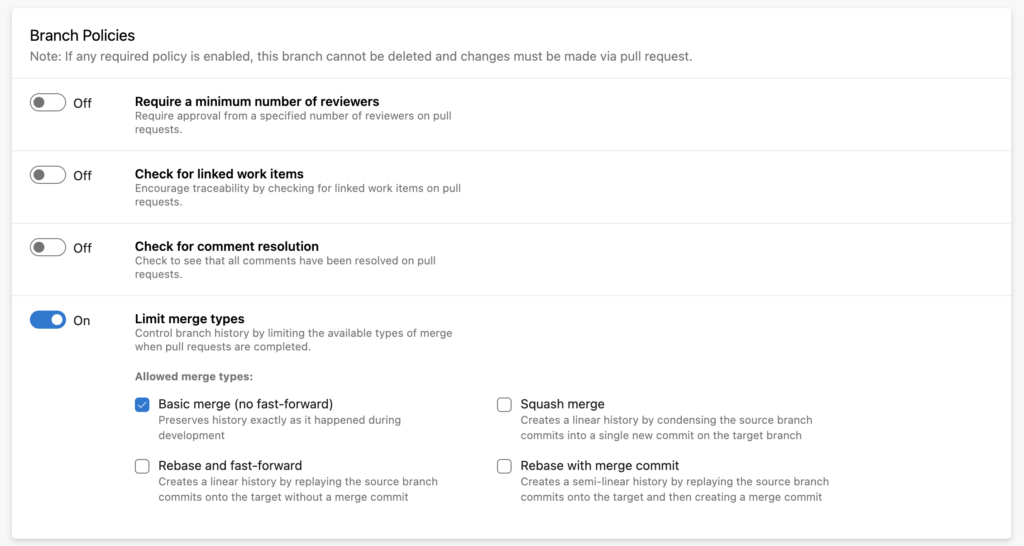This screenshot has height=546, width=1024.
Task: Click the semi-linear history description text
Action: click(x=674, y=489)
